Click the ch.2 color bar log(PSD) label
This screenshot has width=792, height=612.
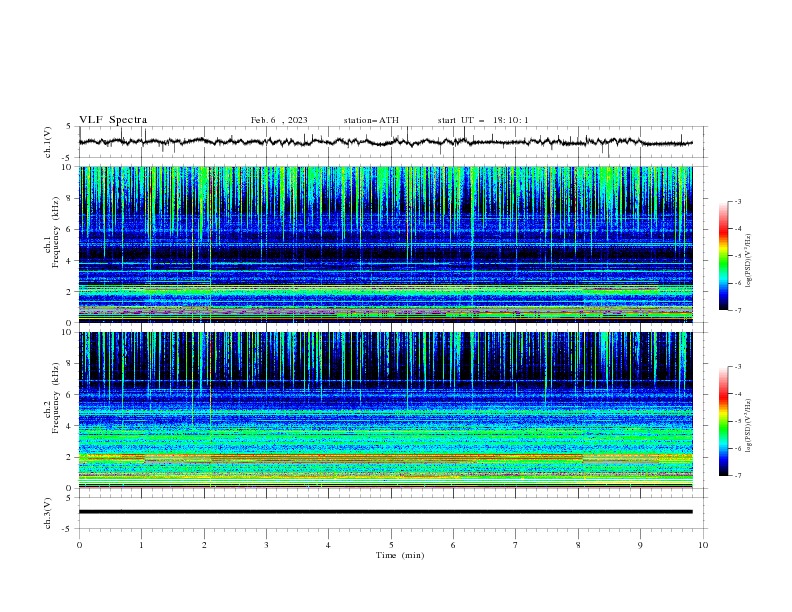(x=748, y=426)
